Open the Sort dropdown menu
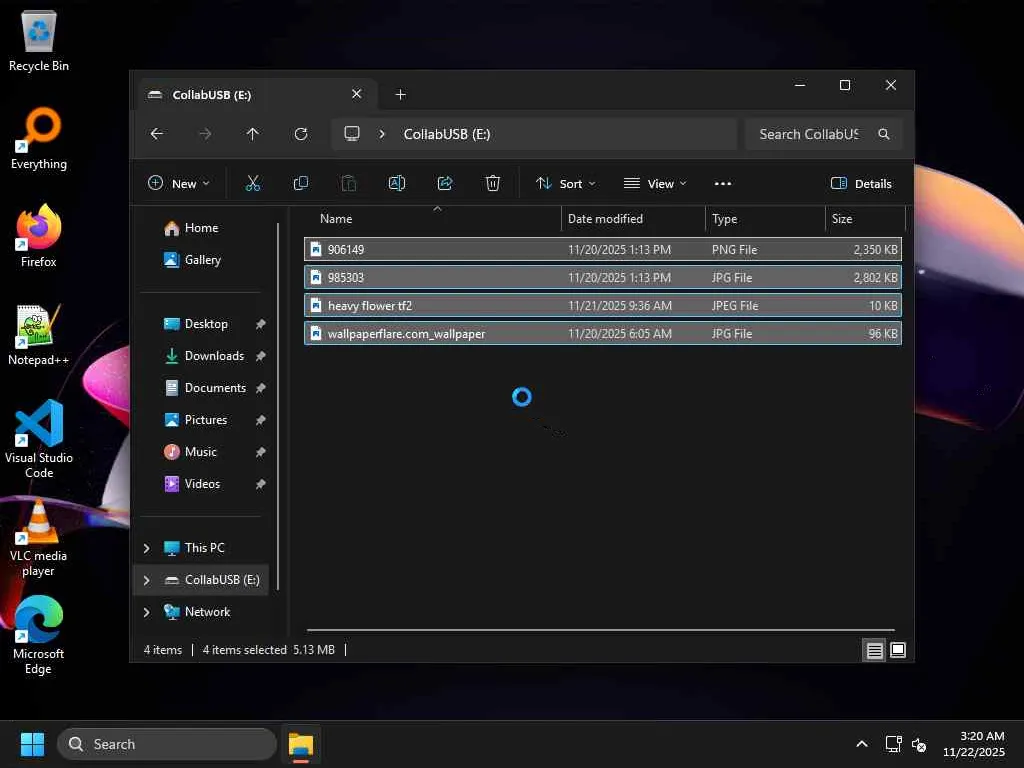 (565, 183)
